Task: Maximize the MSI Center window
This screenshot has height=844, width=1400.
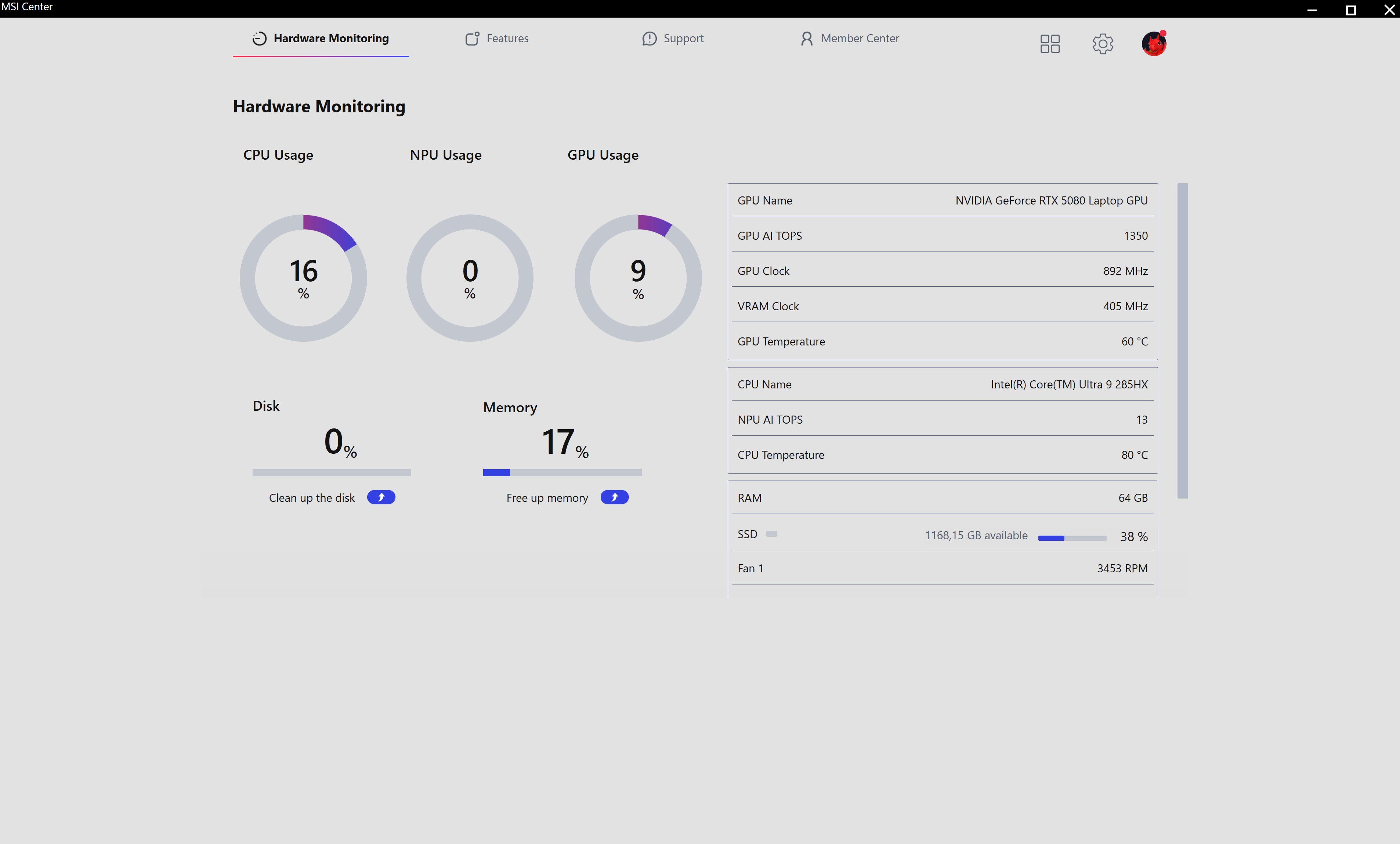Action: 1350,10
